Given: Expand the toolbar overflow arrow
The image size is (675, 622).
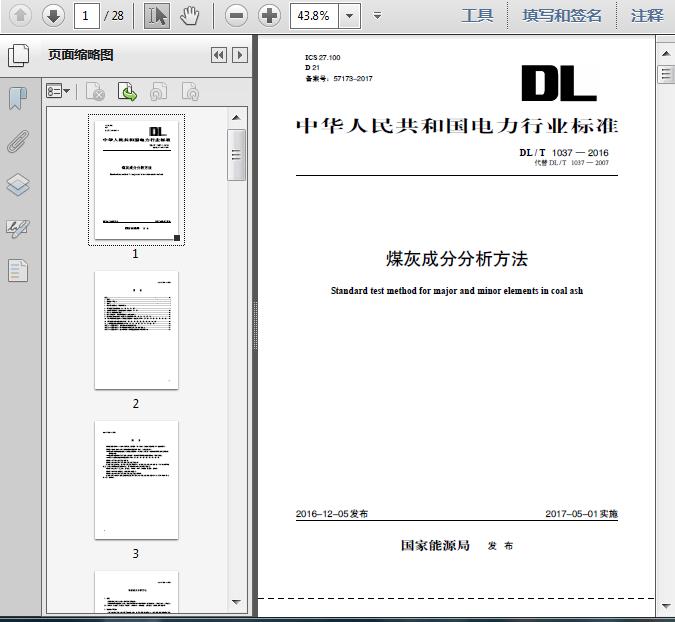Looking at the screenshot, I should [378, 16].
